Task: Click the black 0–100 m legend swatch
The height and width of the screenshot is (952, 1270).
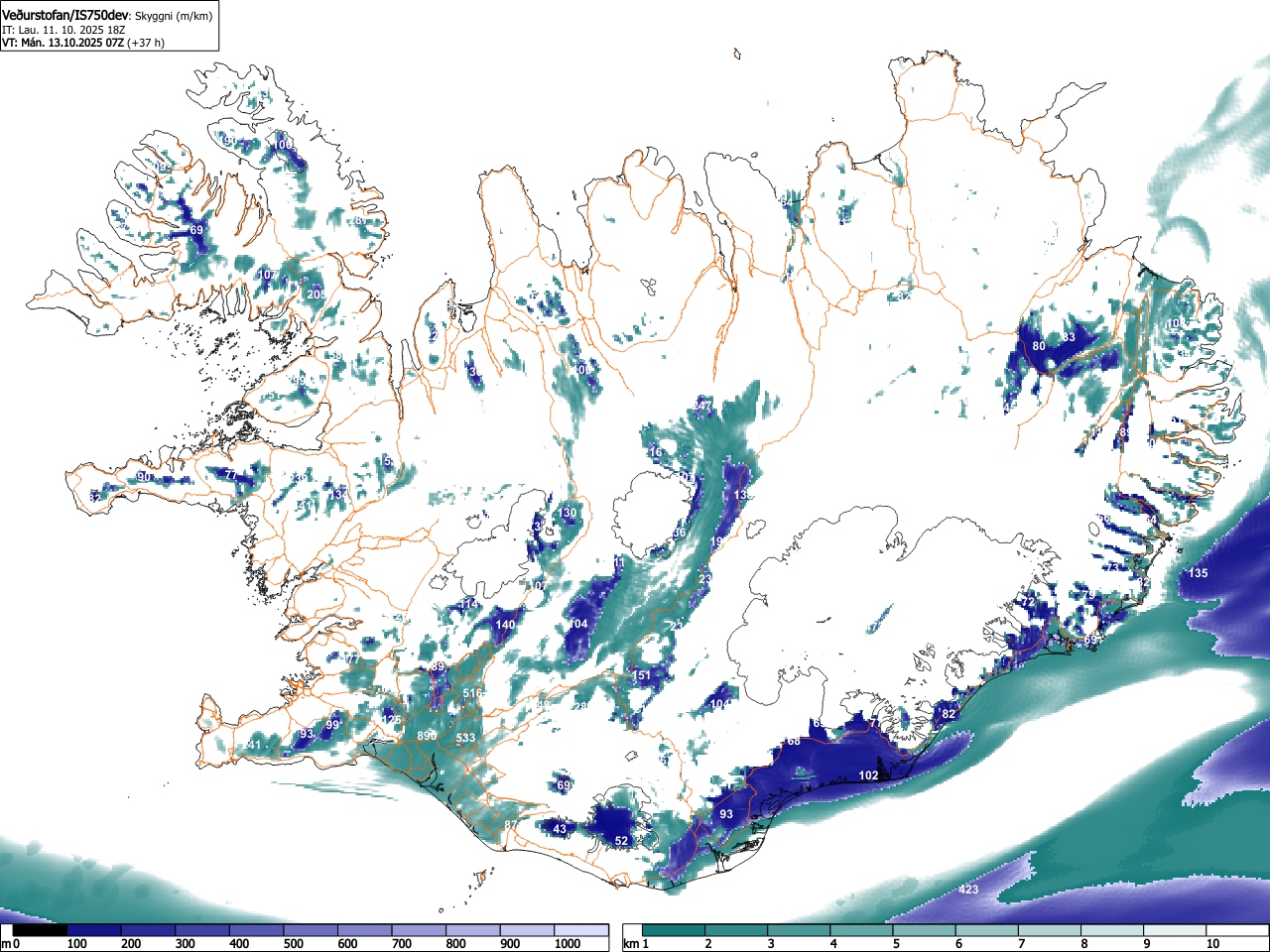Action: (41, 930)
